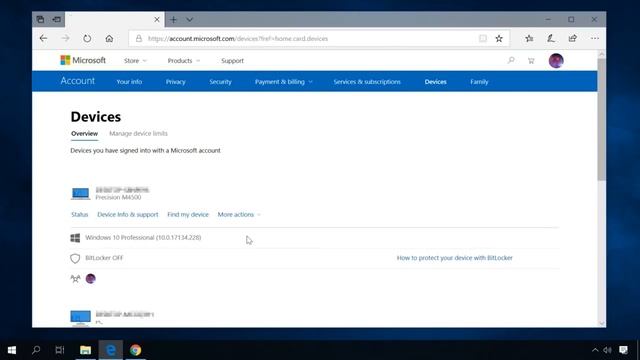Click the browser forward arrow
This screenshot has width=640, height=360.
[65, 38]
